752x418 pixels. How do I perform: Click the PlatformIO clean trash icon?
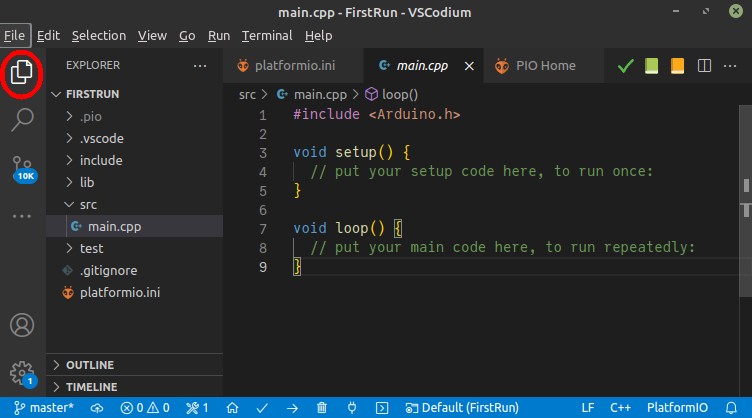coord(321,407)
